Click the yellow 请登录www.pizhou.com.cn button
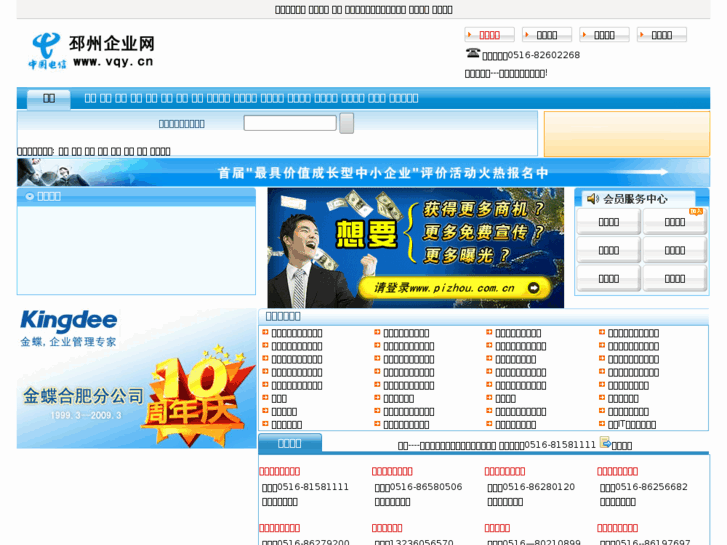 click(454, 288)
